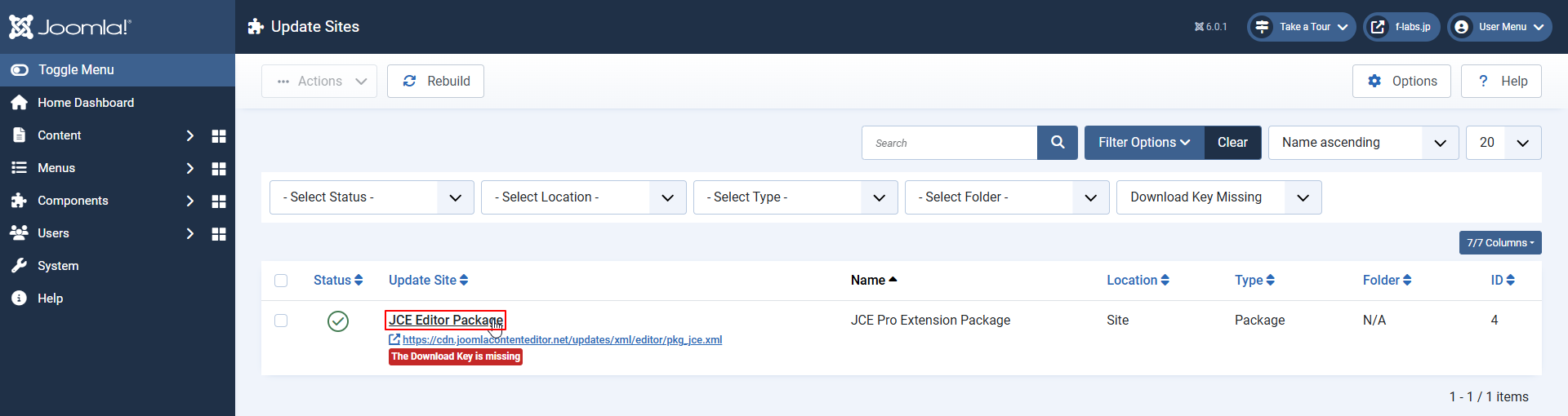1568x416 pixels.
Task: Open the 7/7 Columns selector
Action: pyautogui.click(x=1500, y=243)
